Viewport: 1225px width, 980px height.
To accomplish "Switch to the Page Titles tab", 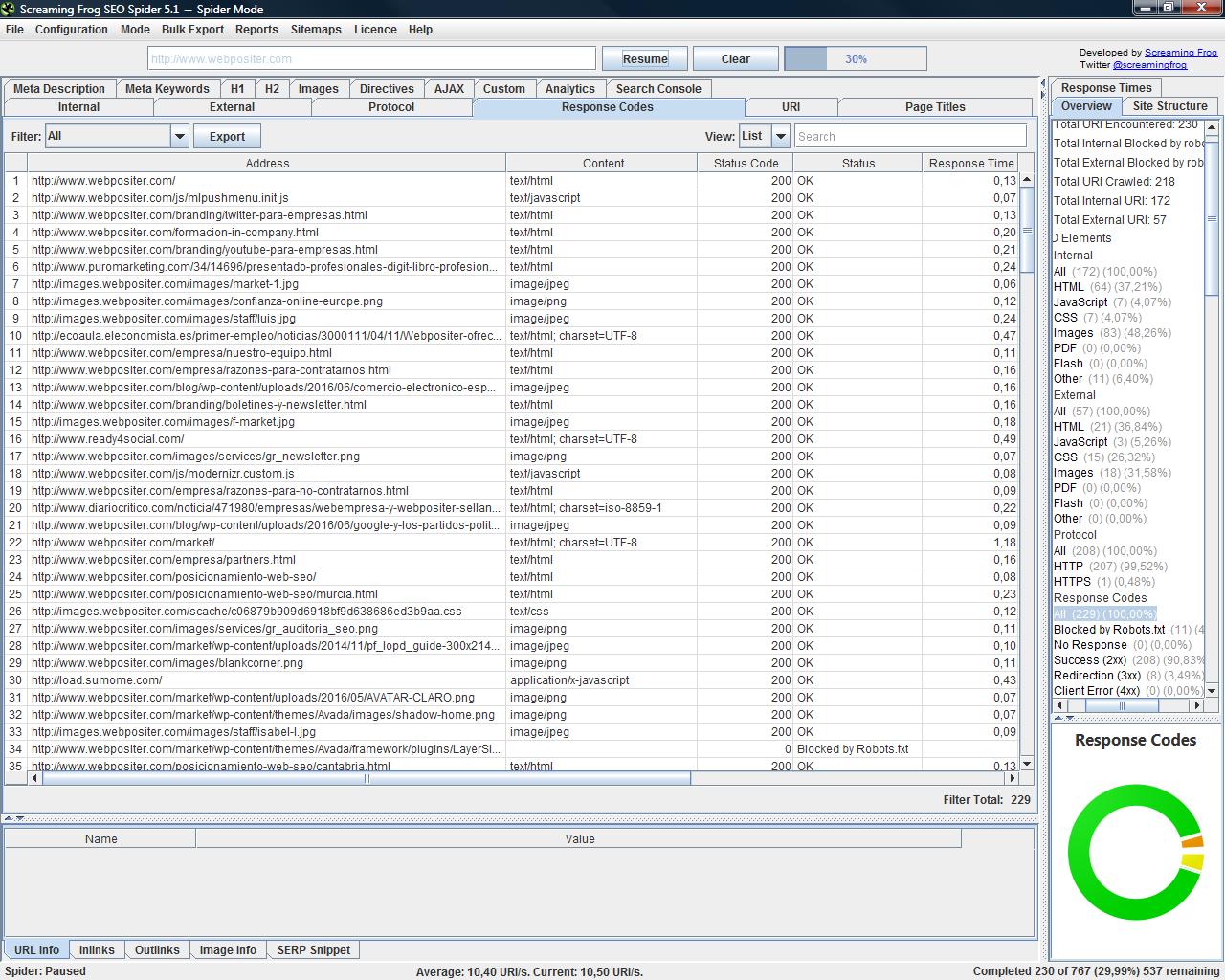I will click(935, 107).
